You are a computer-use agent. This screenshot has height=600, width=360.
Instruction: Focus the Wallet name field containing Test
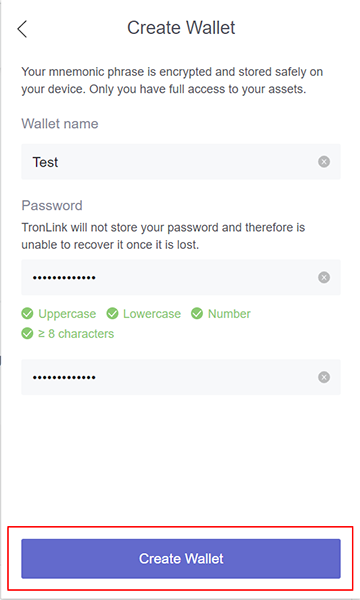(x=181, y=162)
